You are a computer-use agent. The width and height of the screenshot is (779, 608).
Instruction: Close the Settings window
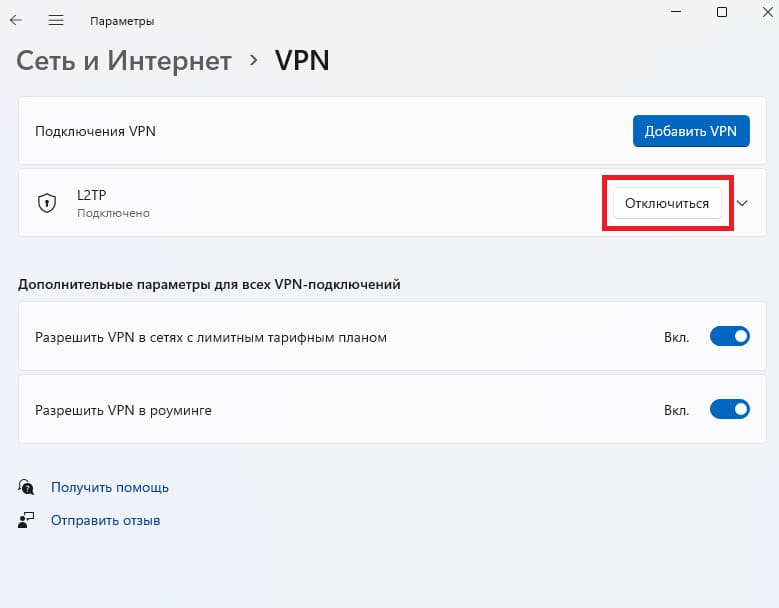768,11
